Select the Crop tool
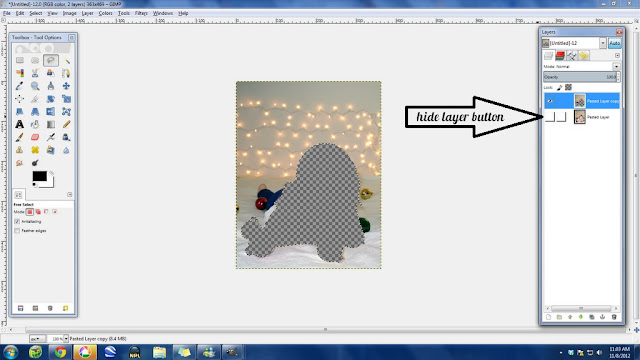This screenshot has height=360, width=640. click(35, 99)
